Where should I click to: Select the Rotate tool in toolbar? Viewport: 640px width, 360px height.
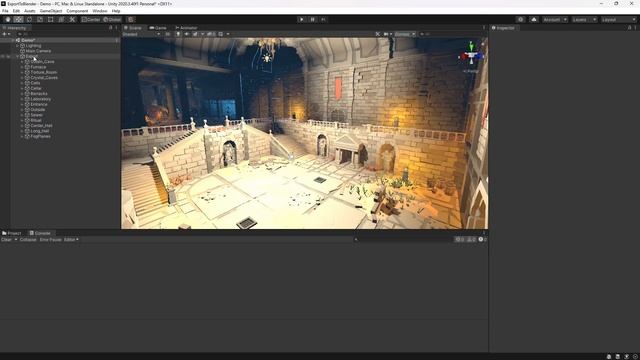[29, 19]
